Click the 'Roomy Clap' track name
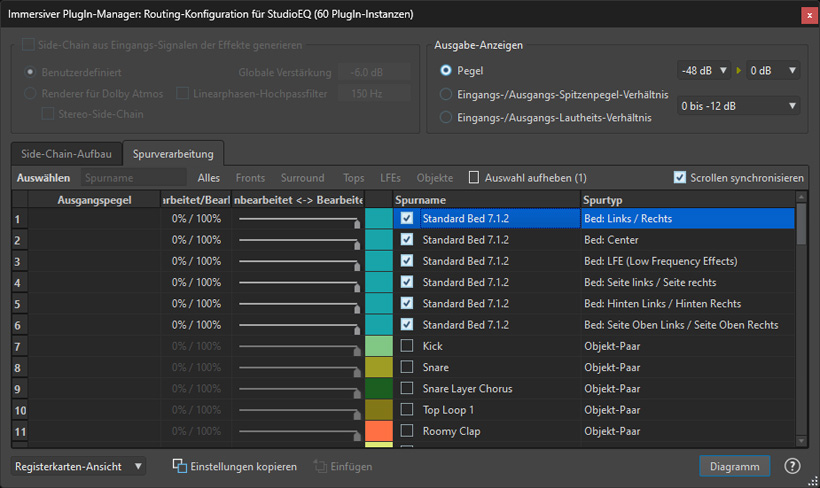This screenshot has width=820, height=488. 451,432
